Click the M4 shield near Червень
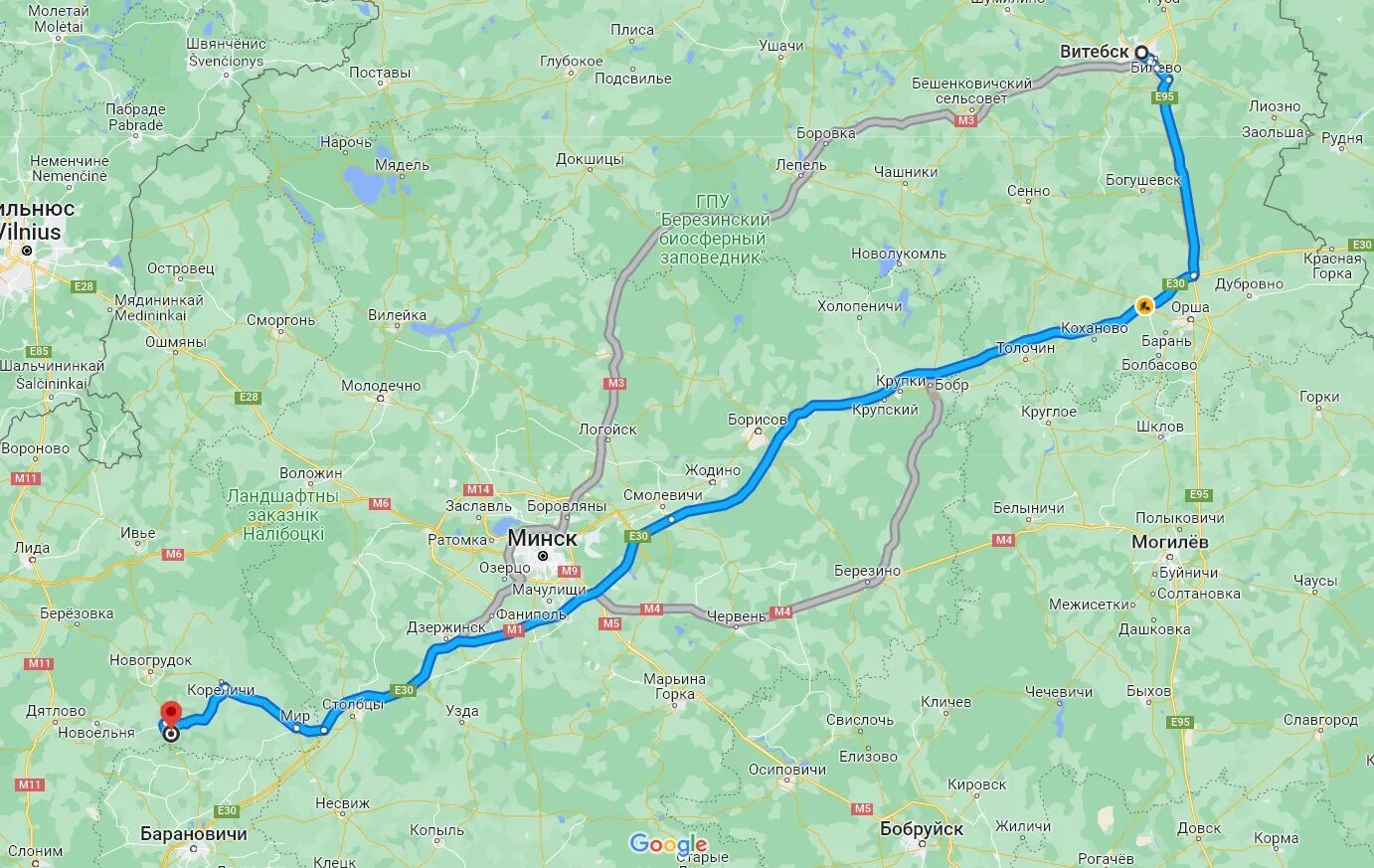1374x868 pixels. point(781,611)
